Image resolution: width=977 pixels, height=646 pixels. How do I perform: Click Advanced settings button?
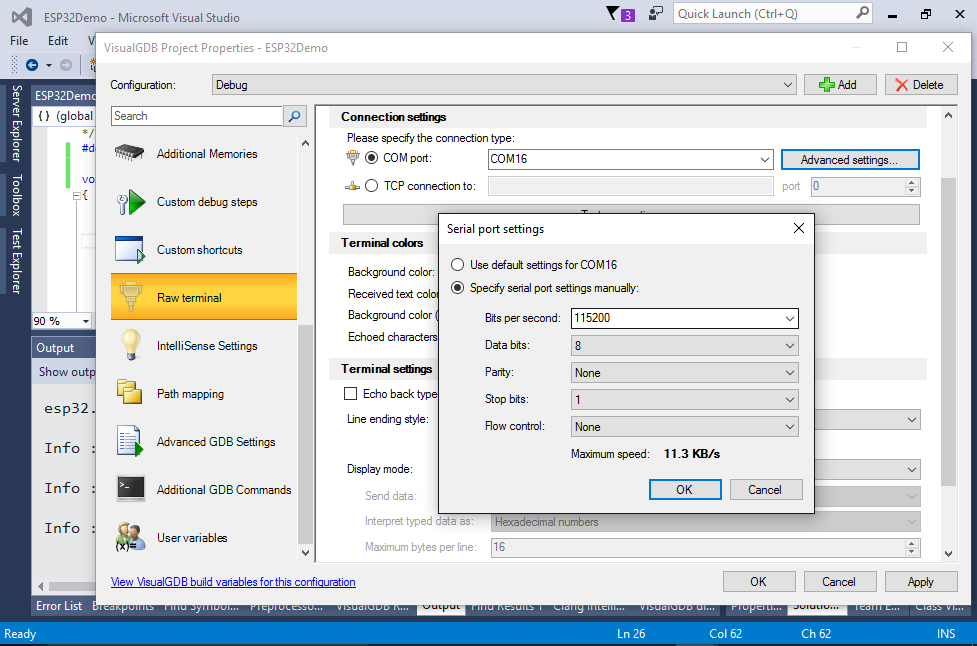tap(850, 159)
